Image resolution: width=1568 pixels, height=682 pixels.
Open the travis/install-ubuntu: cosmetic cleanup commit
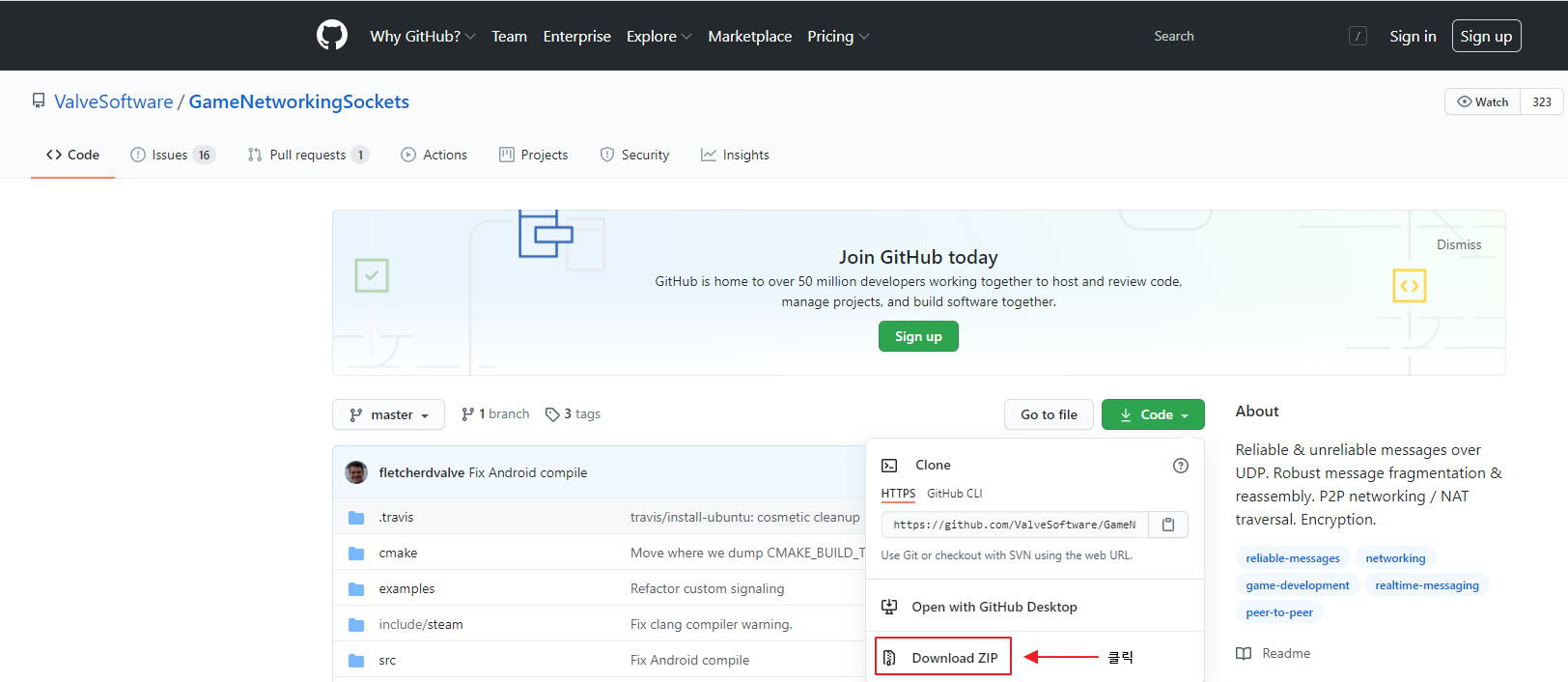click(744, 517)
